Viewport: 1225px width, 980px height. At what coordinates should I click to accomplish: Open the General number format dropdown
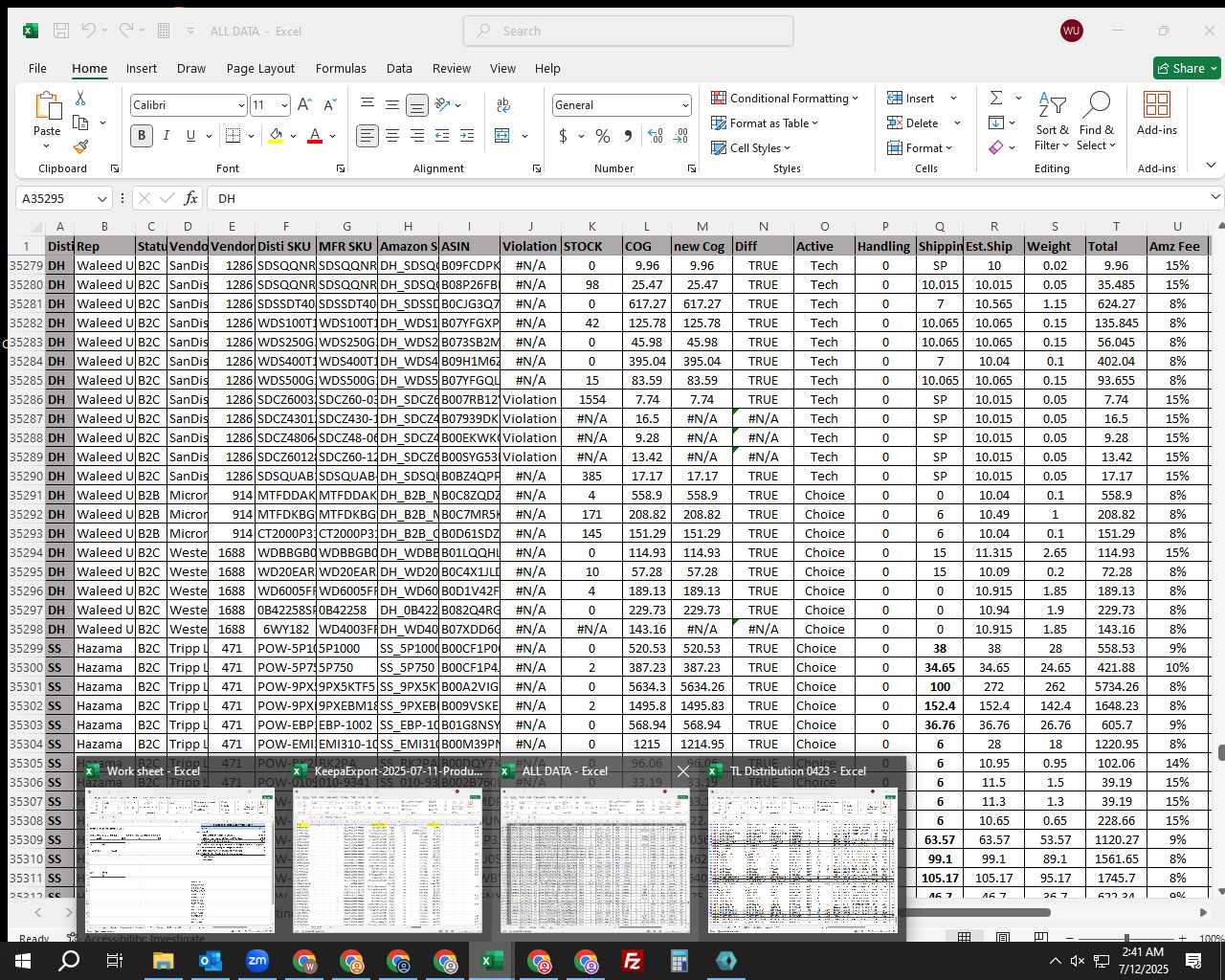click(685, 105)
